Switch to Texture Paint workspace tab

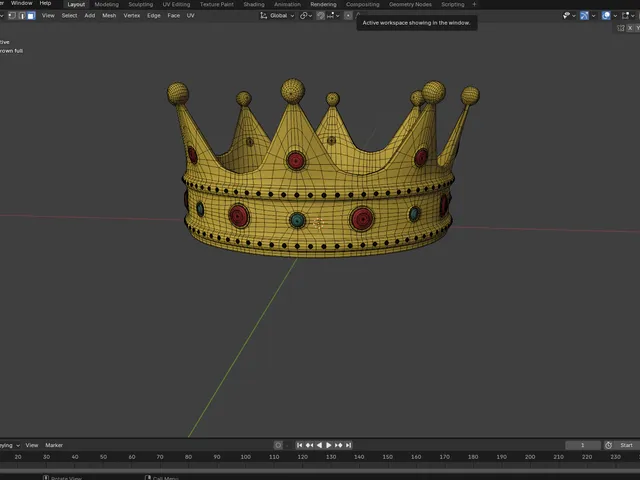tap(217, 4)
